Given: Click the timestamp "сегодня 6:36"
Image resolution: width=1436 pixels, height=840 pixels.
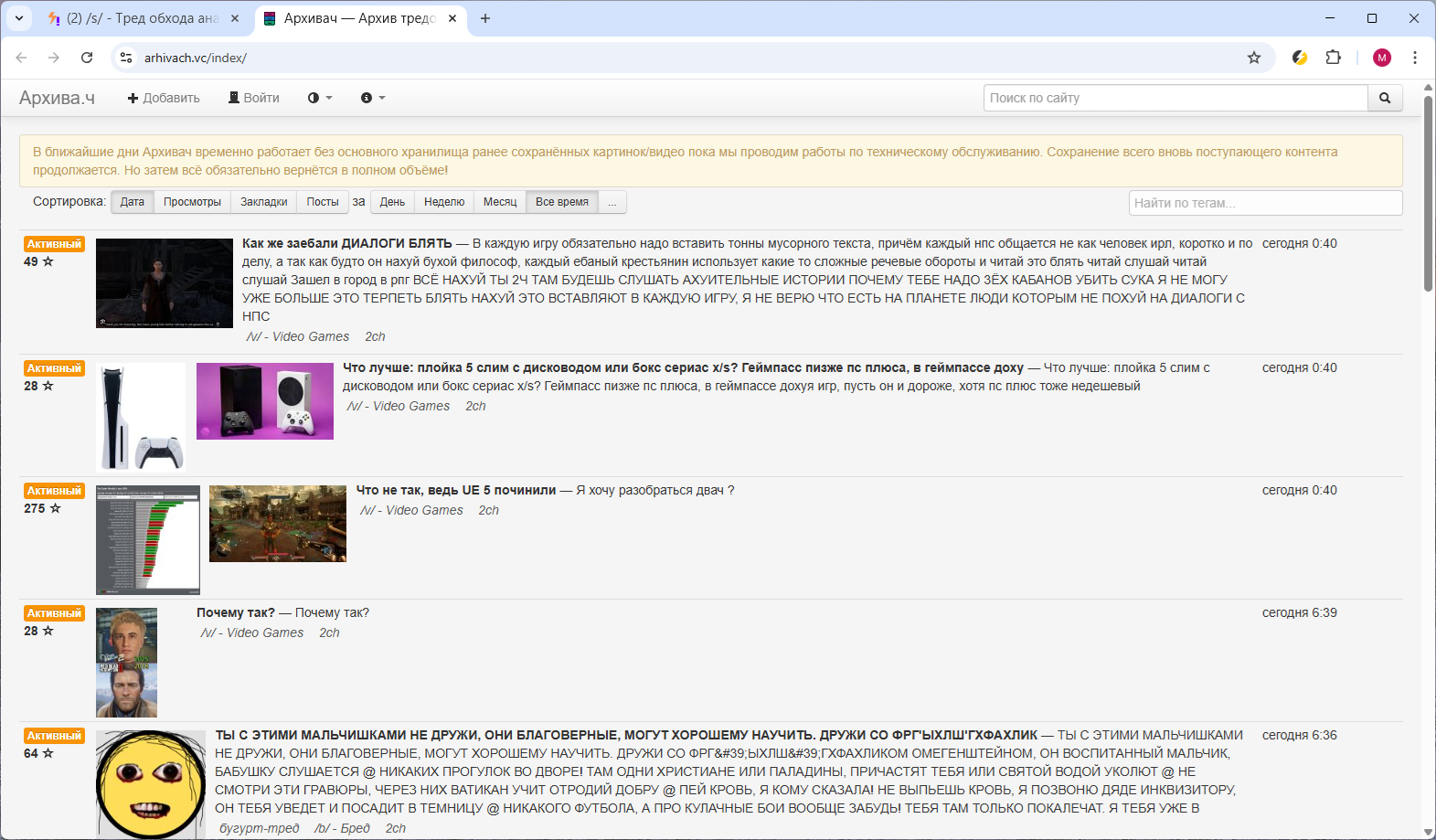Looking at the screenshot, I should click(x=1300, y=735).
